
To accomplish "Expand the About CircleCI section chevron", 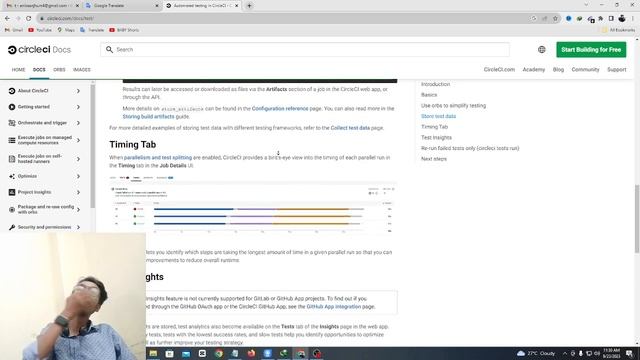I will tap(78, 91).
